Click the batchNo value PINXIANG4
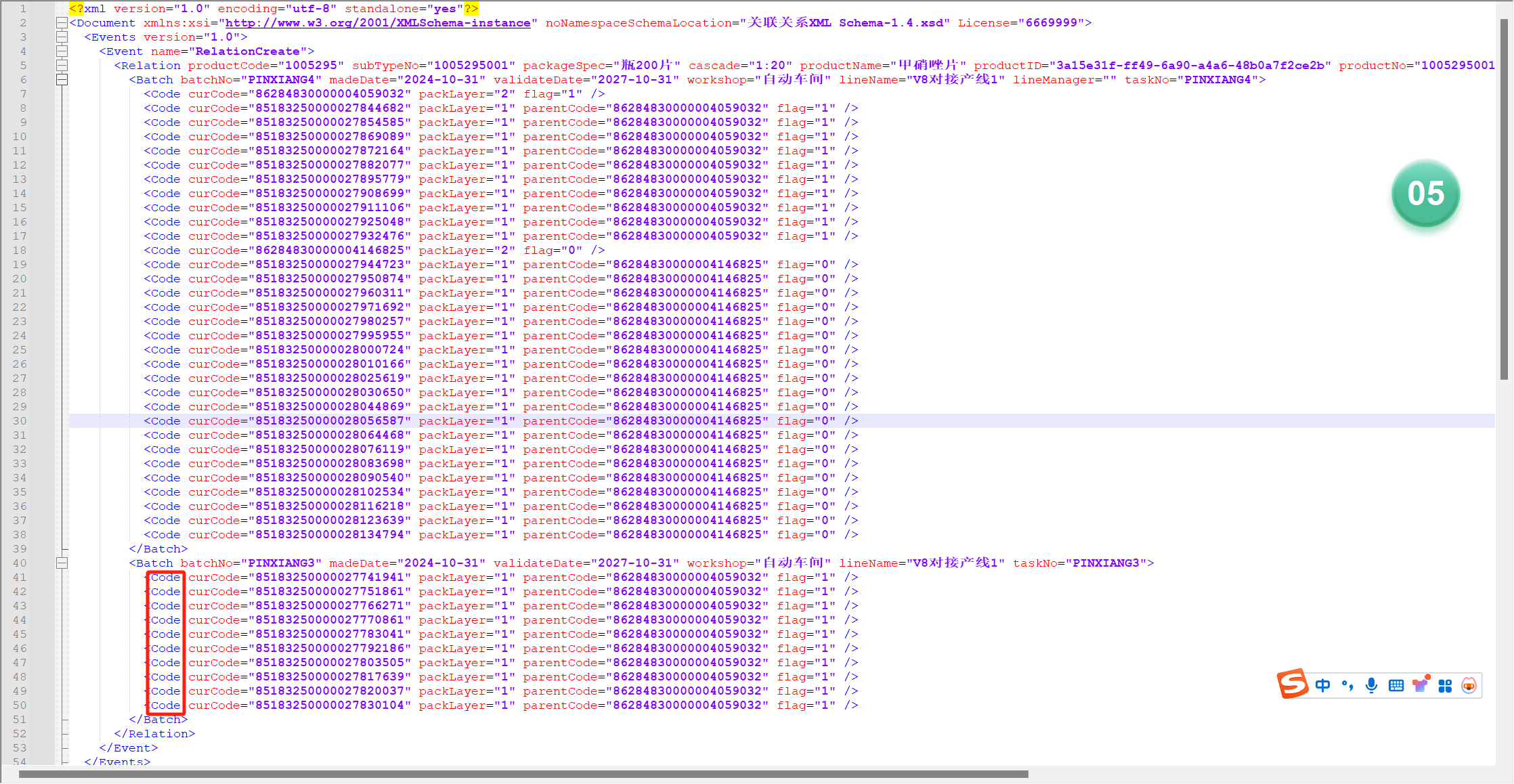 281,80
